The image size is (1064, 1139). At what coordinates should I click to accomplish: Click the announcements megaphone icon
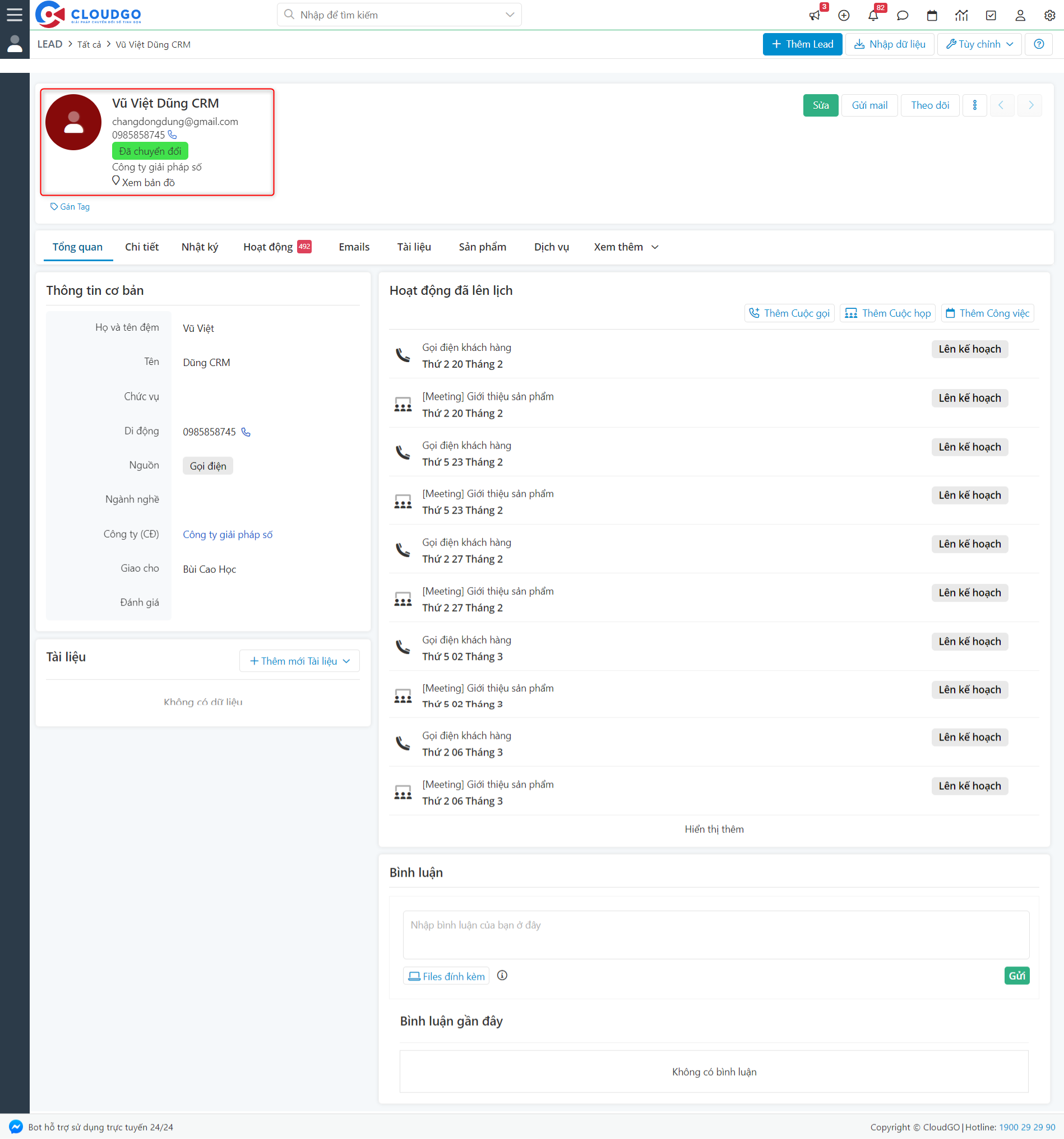click(814, 16)
